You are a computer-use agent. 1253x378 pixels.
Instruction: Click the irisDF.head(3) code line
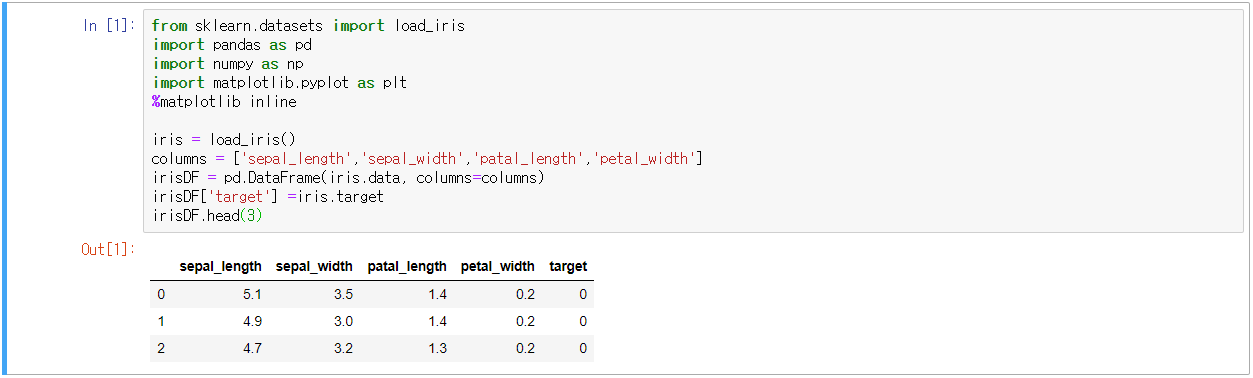point(207,216)
